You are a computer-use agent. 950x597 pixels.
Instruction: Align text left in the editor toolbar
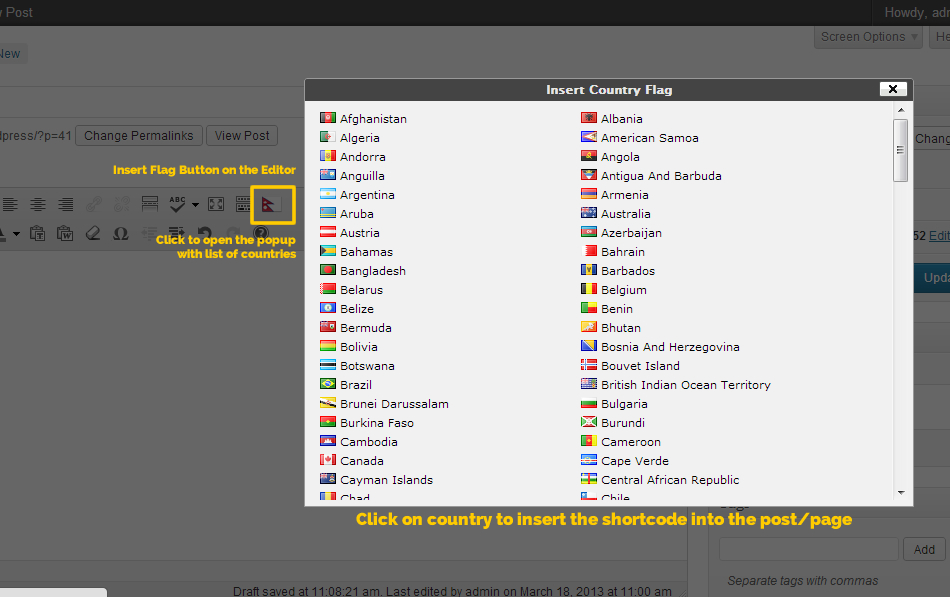tap(10, 204)
